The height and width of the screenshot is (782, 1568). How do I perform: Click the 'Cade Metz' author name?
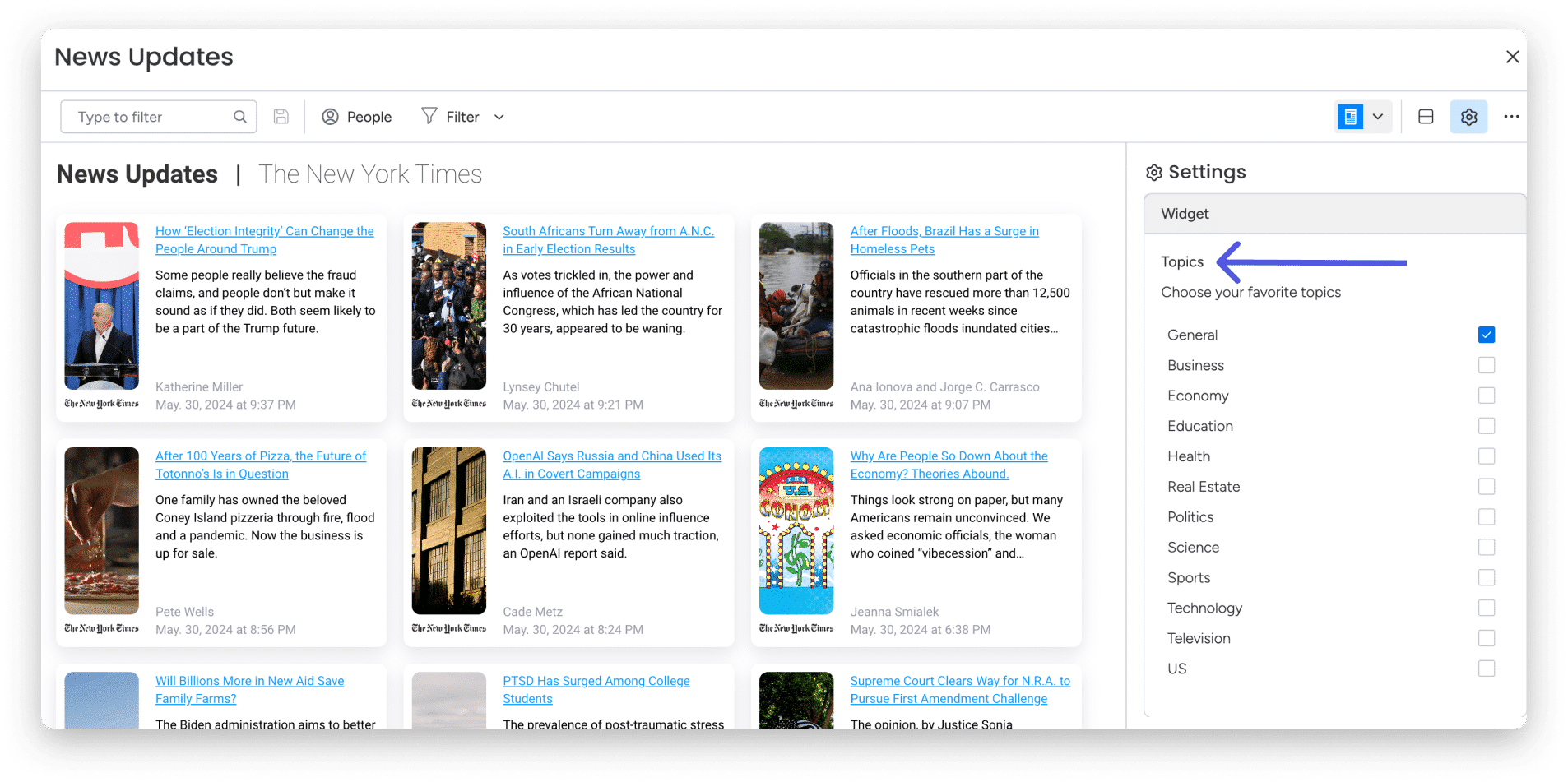533,612
